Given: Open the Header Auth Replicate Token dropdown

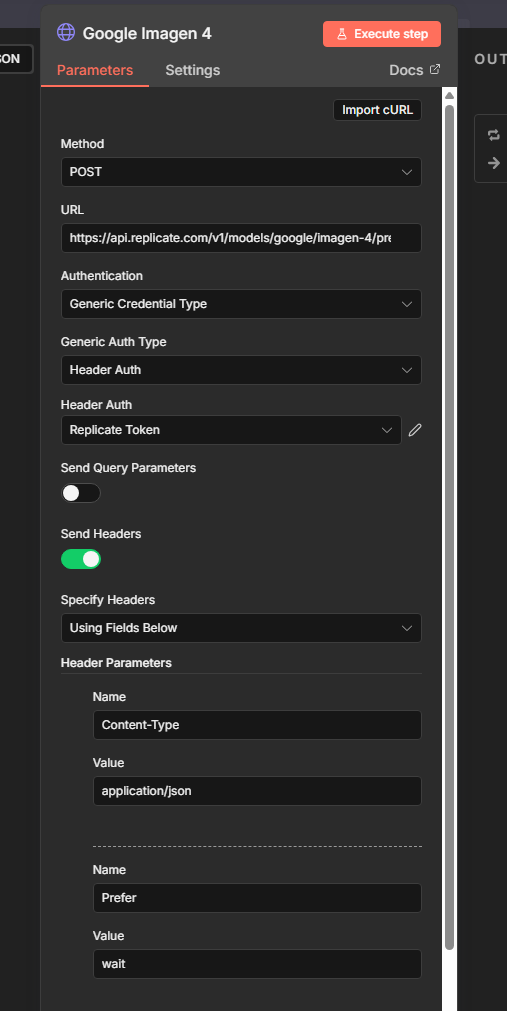Looking at the screenshot, I should 232,430.
